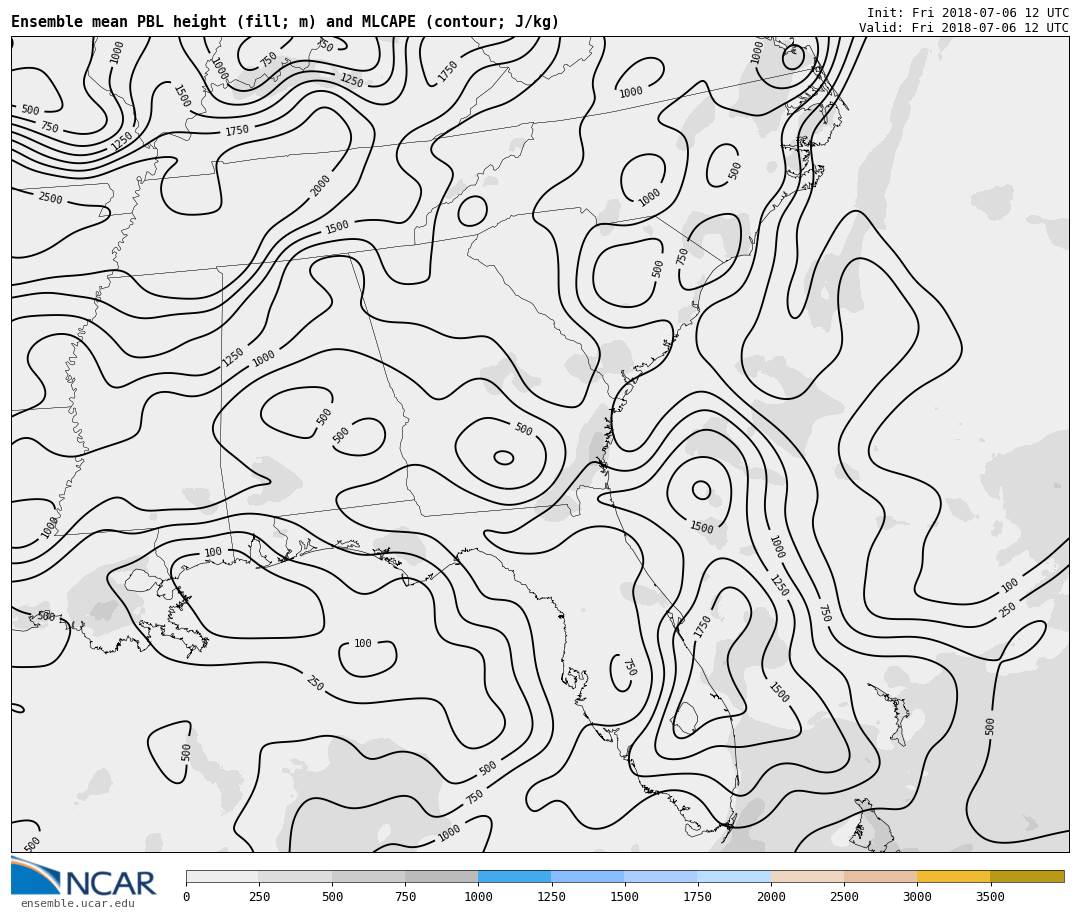
Task: Pick the 500–750 gray colorbar segment
Action: [x=368, y=876]
